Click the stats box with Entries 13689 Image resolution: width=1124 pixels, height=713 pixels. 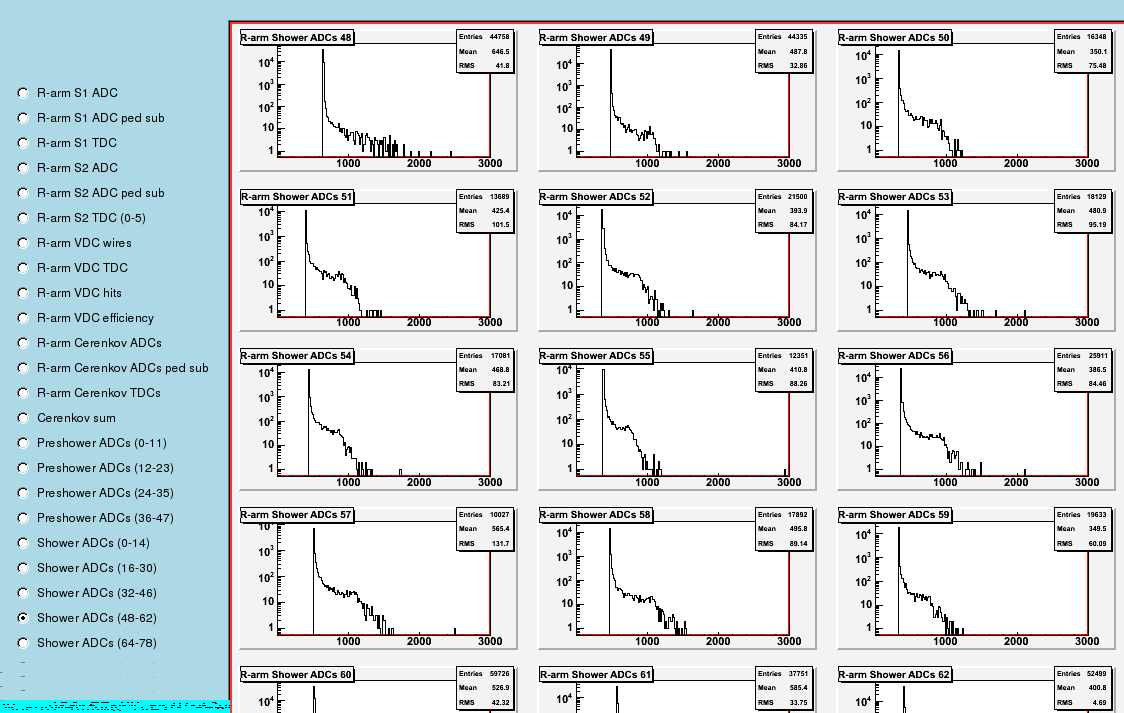click(485, 210)
